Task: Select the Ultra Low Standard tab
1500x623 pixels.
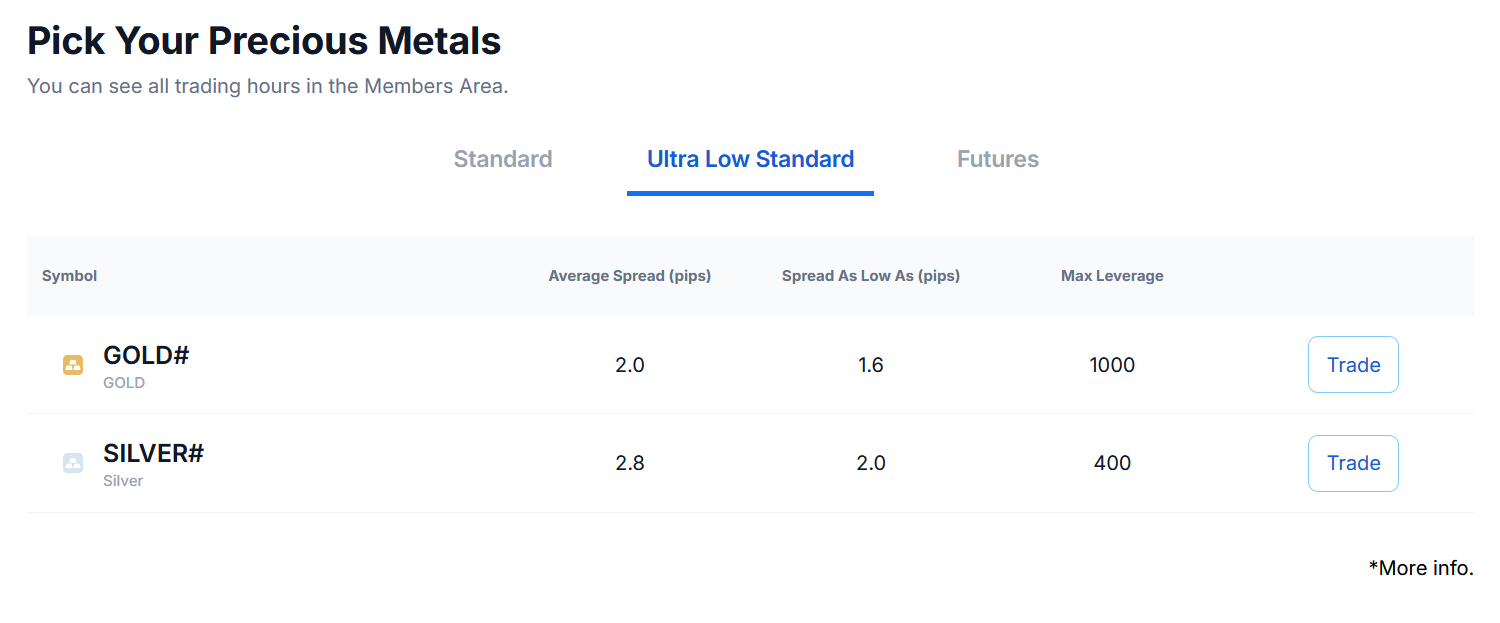Action: pyautogui.click(x=750, y=159)
